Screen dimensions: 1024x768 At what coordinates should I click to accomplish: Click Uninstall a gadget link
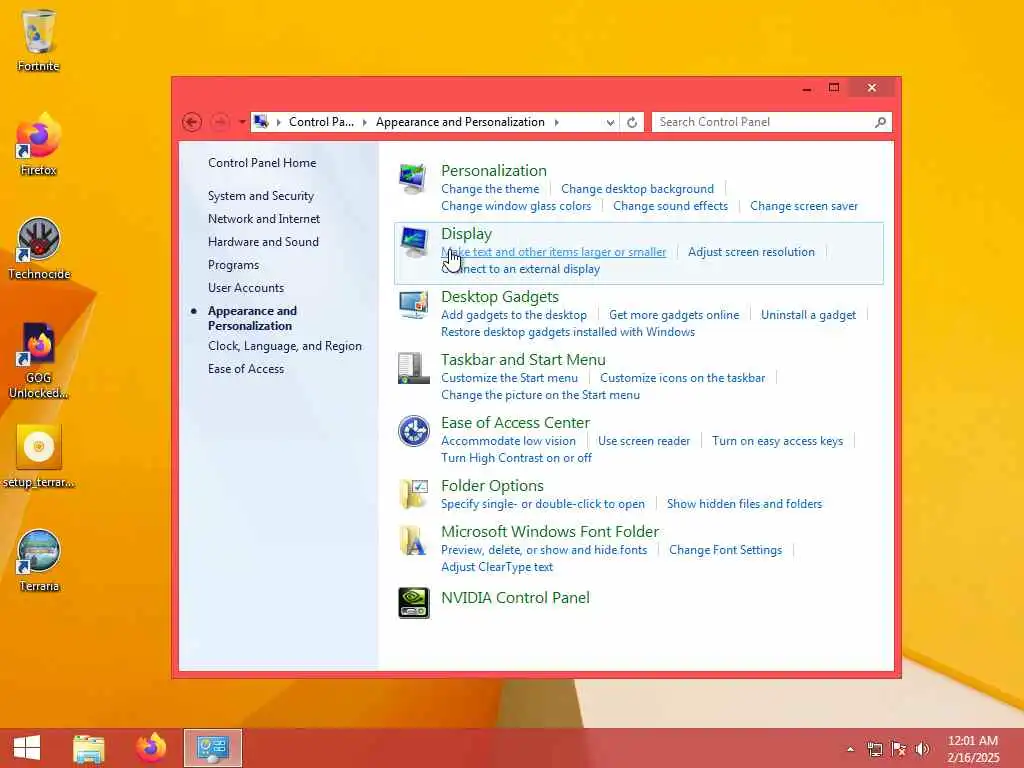(808, 315)
